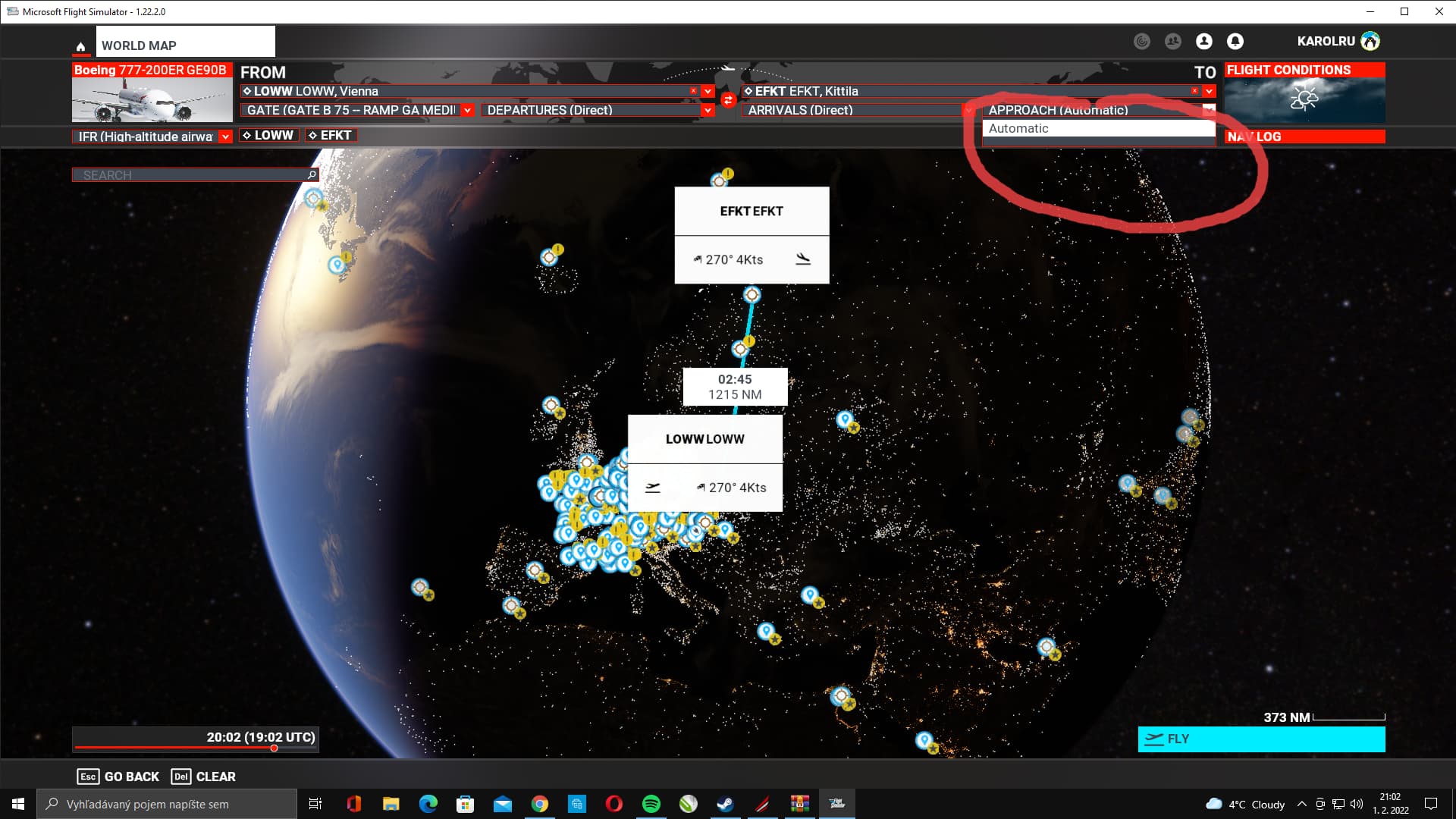Click the time-of-day slider handle
Screen dimensions: 1456x819
(274, 748)
